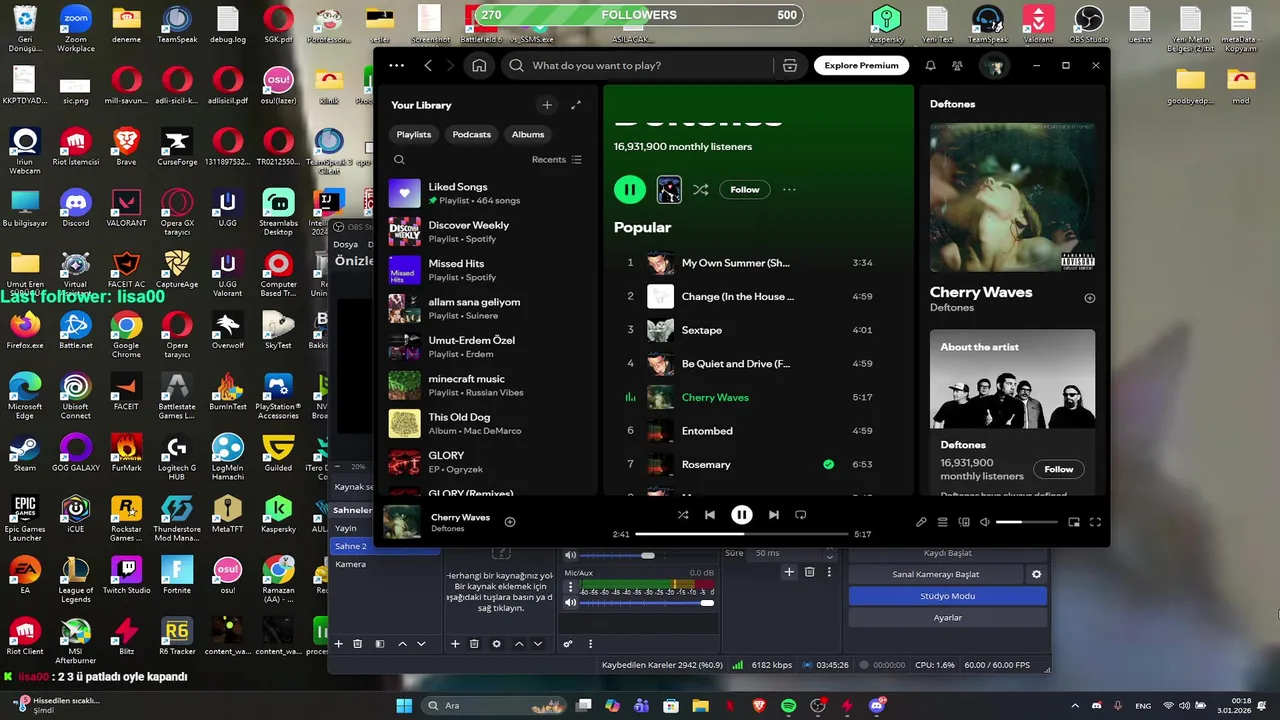Add Cherry Waves from the right panel plus icon
The width and height of the screenshot is (1280, 720).
1090,298
